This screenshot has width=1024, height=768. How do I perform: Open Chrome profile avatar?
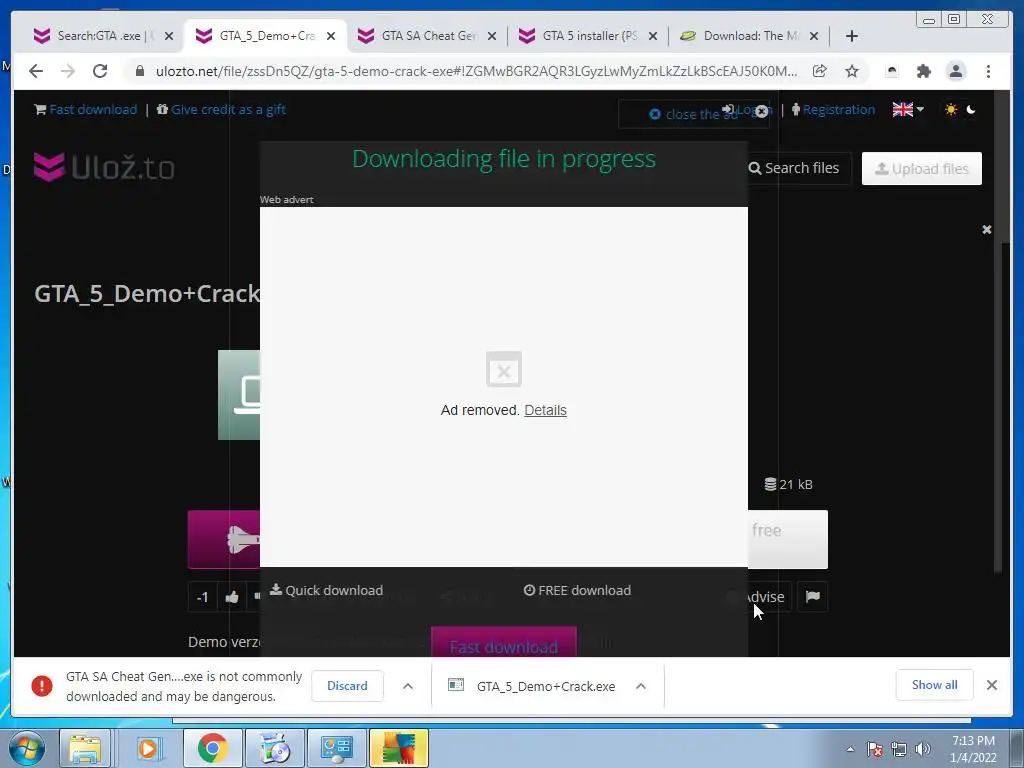point(955,71)
